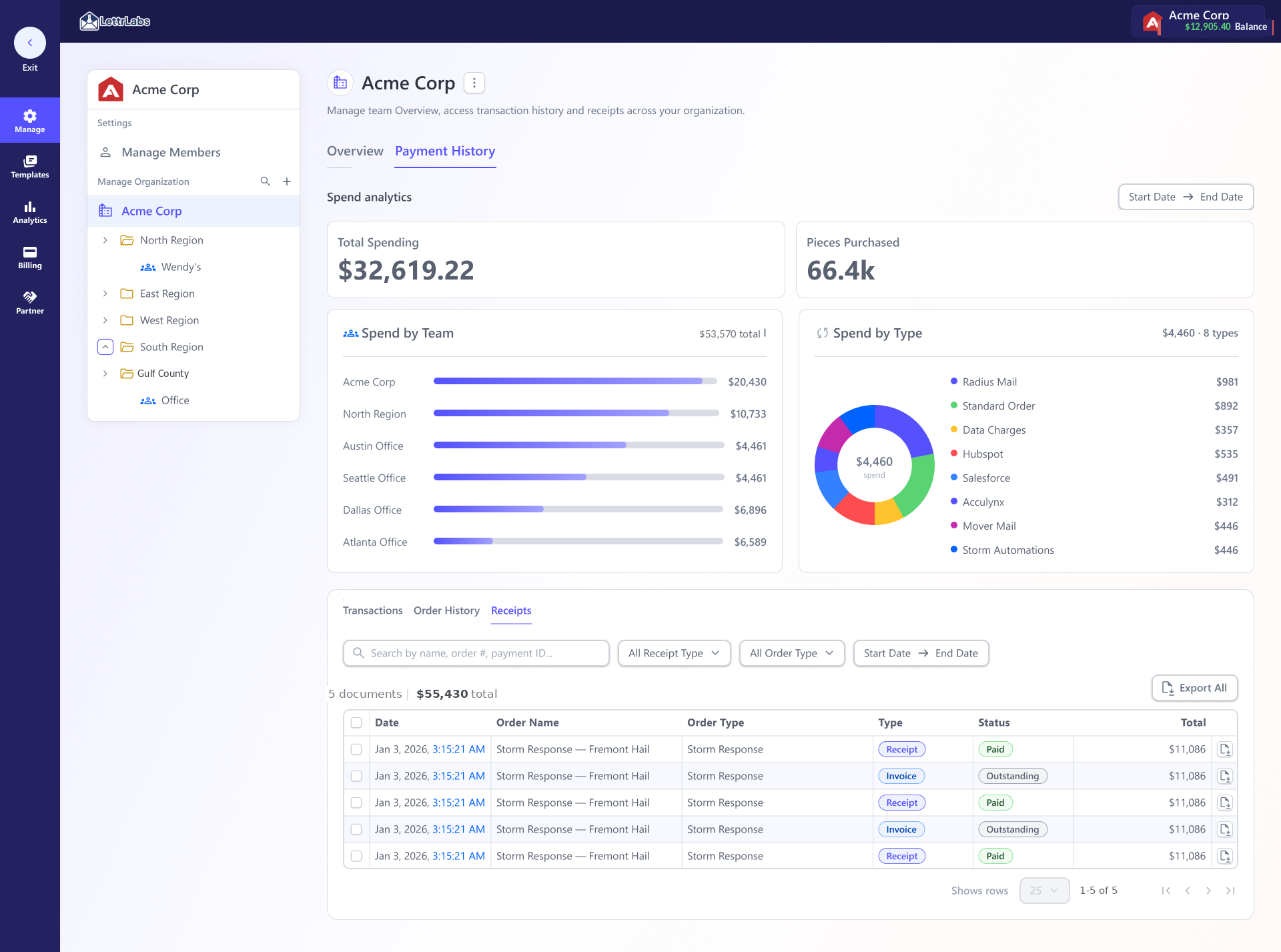The image size is (1281, 952).
Task: Click the Outstanding status in second row
Action: 1013,776
